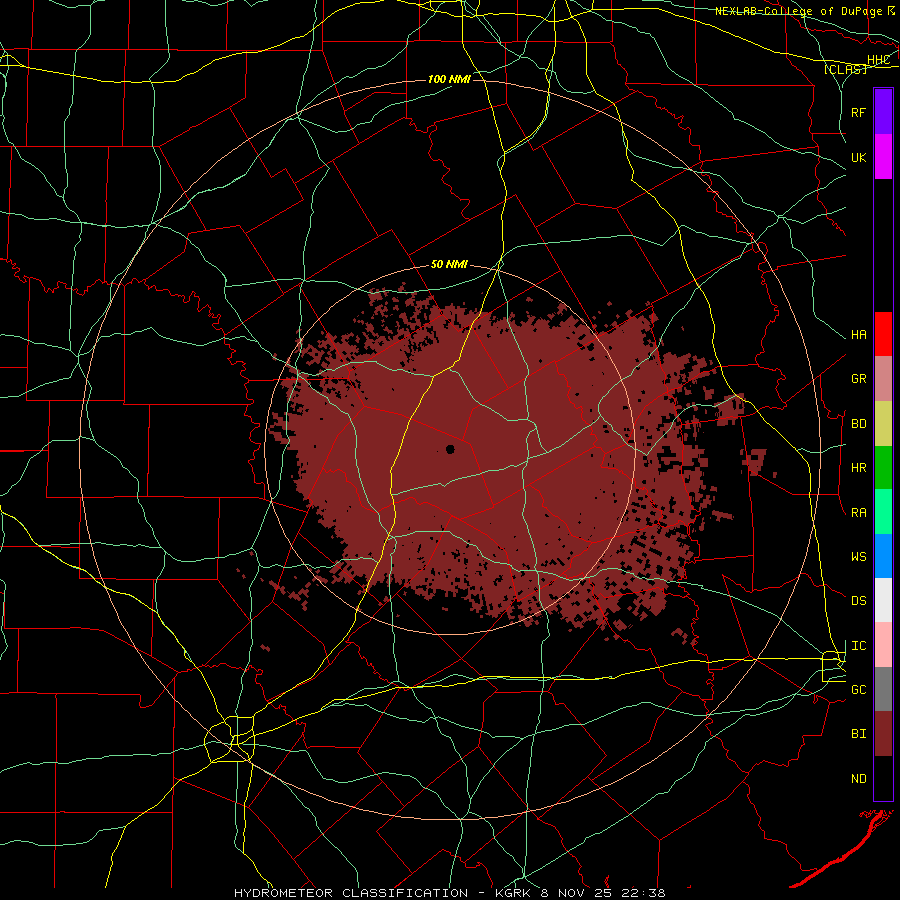Click the BD yellow legend swatch
900x900 pixels.
[x=883, y=423]
